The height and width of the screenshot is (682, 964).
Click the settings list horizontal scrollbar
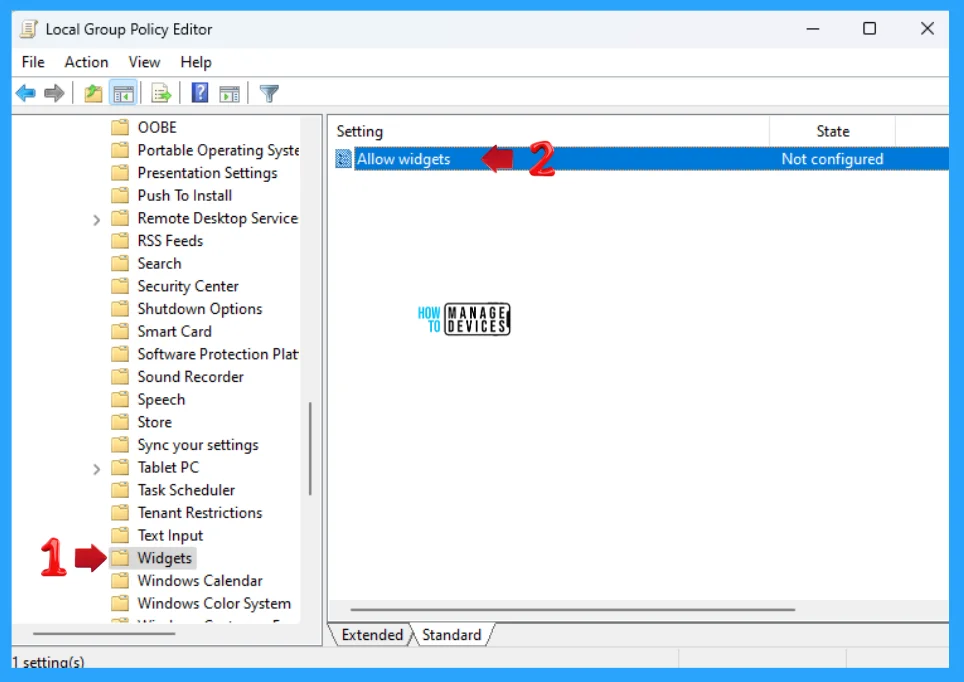(x=572, y=609)
